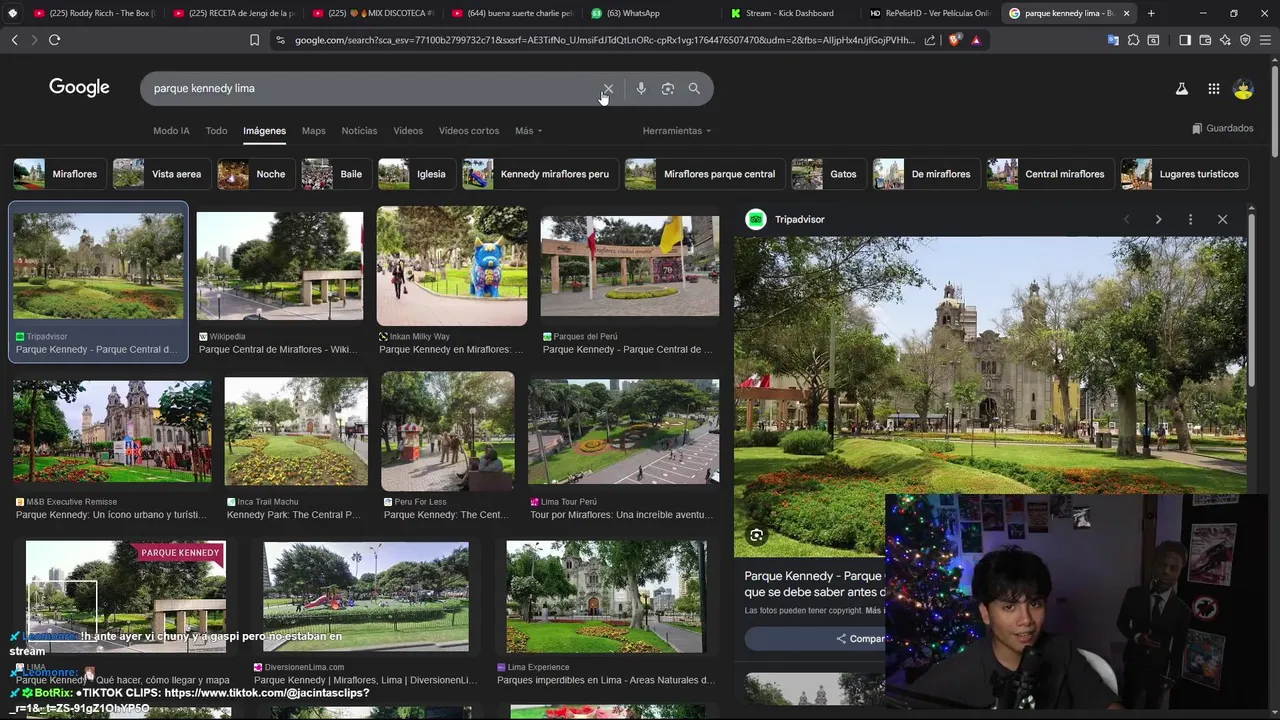Open the browser main hamburger menu
The height and width of the screenshot is (720, 1280).
[x=1265, y=40]
